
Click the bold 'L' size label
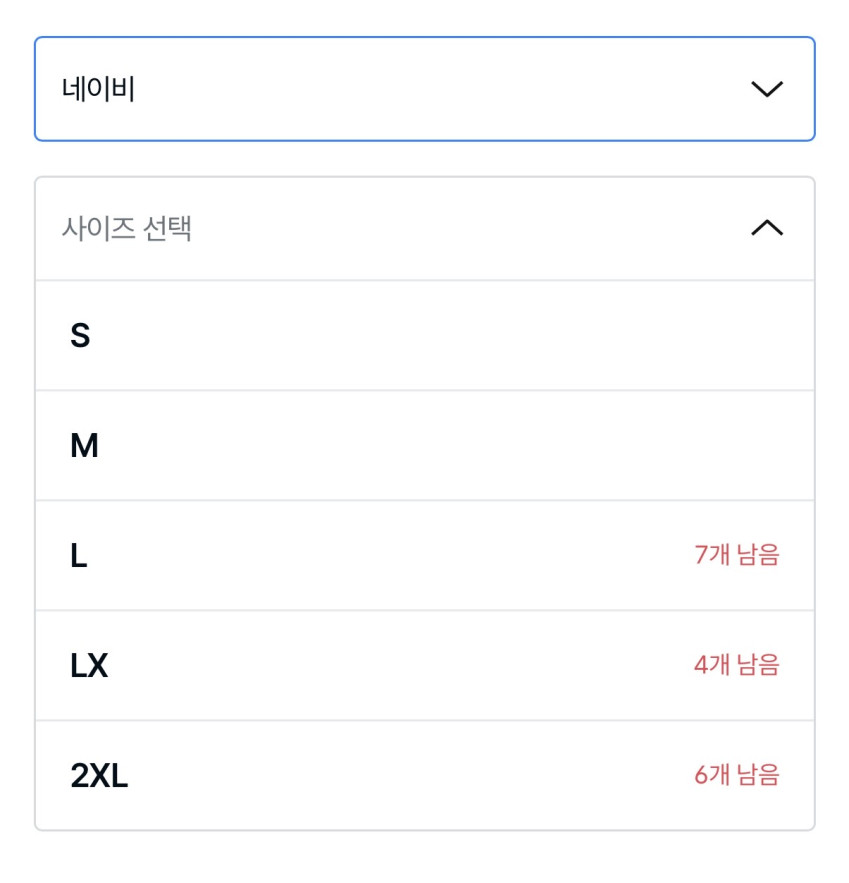click(x=79, y=557)
